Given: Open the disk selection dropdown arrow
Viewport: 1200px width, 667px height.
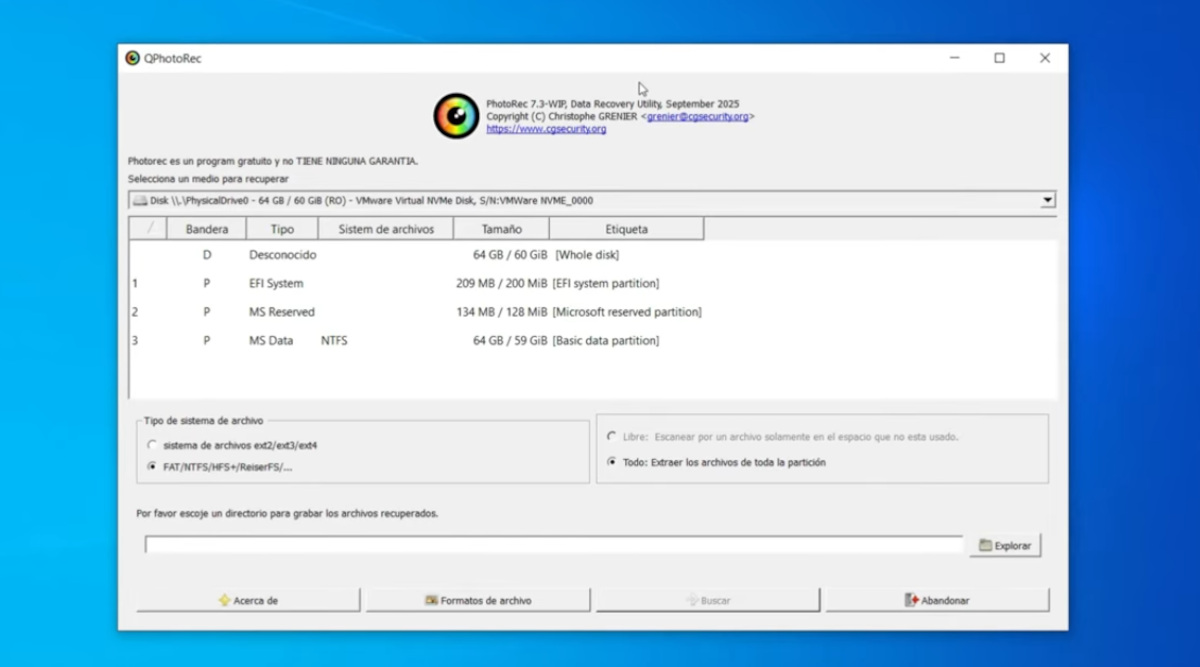Looking at the screenshot, I should [x=1047, y=201].
